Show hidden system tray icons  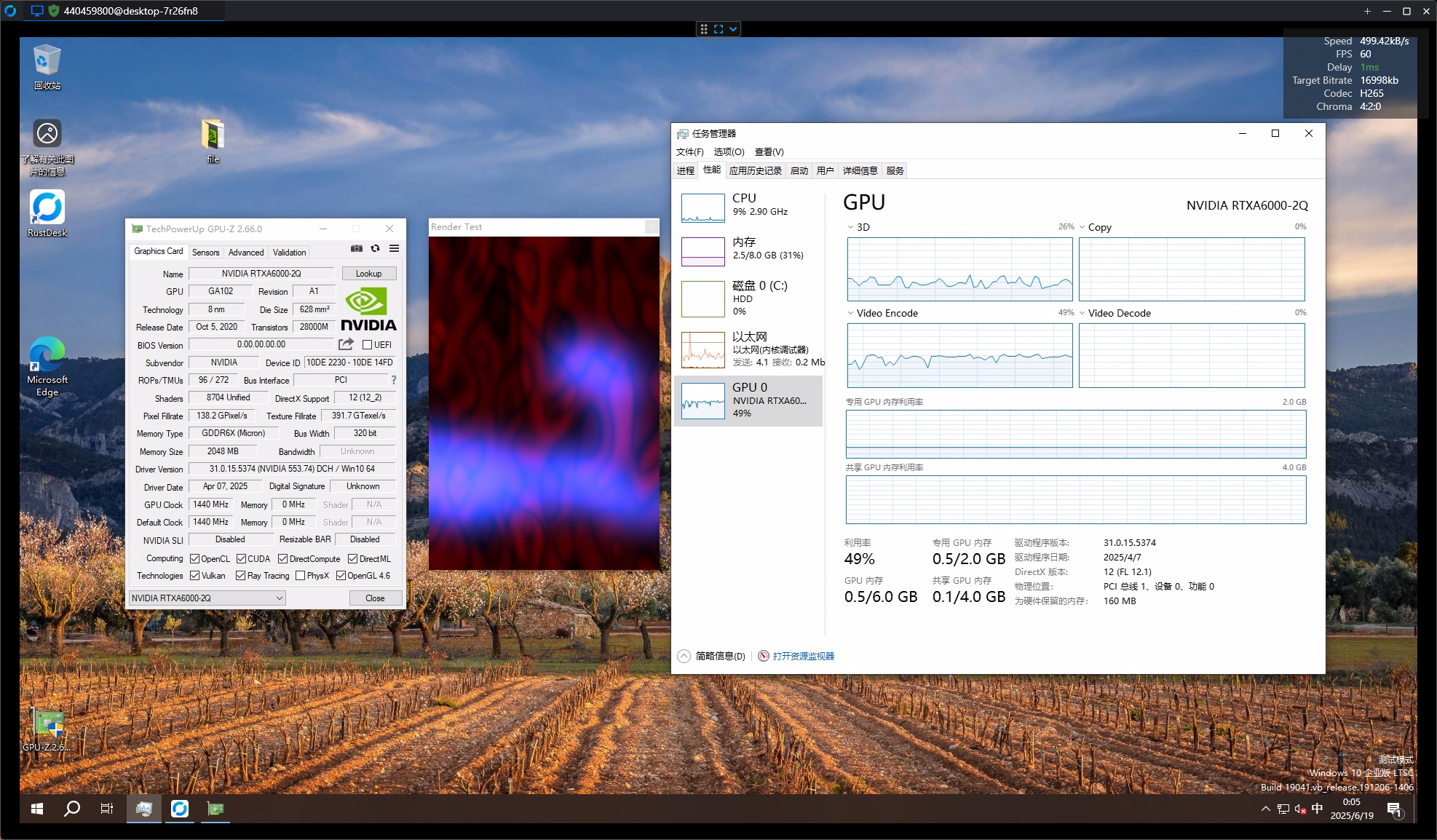click(x=1266, y=809)
